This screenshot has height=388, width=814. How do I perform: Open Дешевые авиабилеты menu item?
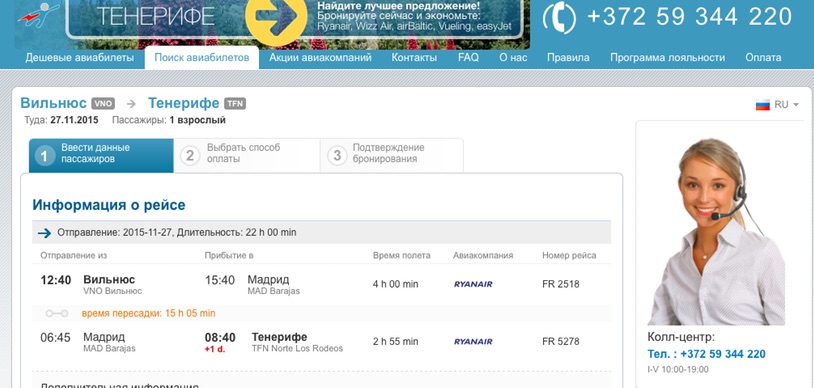pos(79,58)
